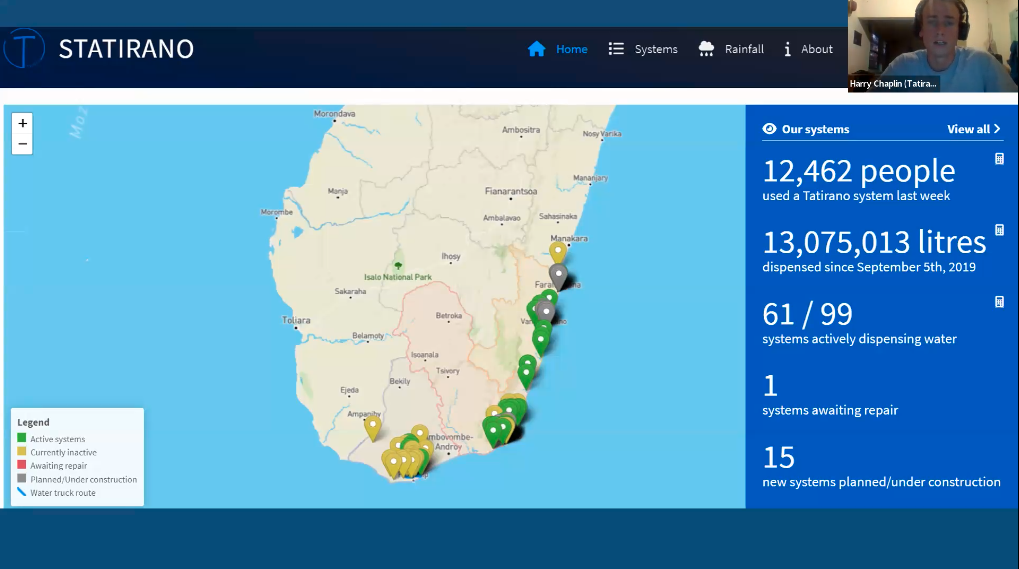The height and width of the screenshot is (569, 1019).
Task: Click the gray marker at Vangaindrano
Action: coord(546,313)
